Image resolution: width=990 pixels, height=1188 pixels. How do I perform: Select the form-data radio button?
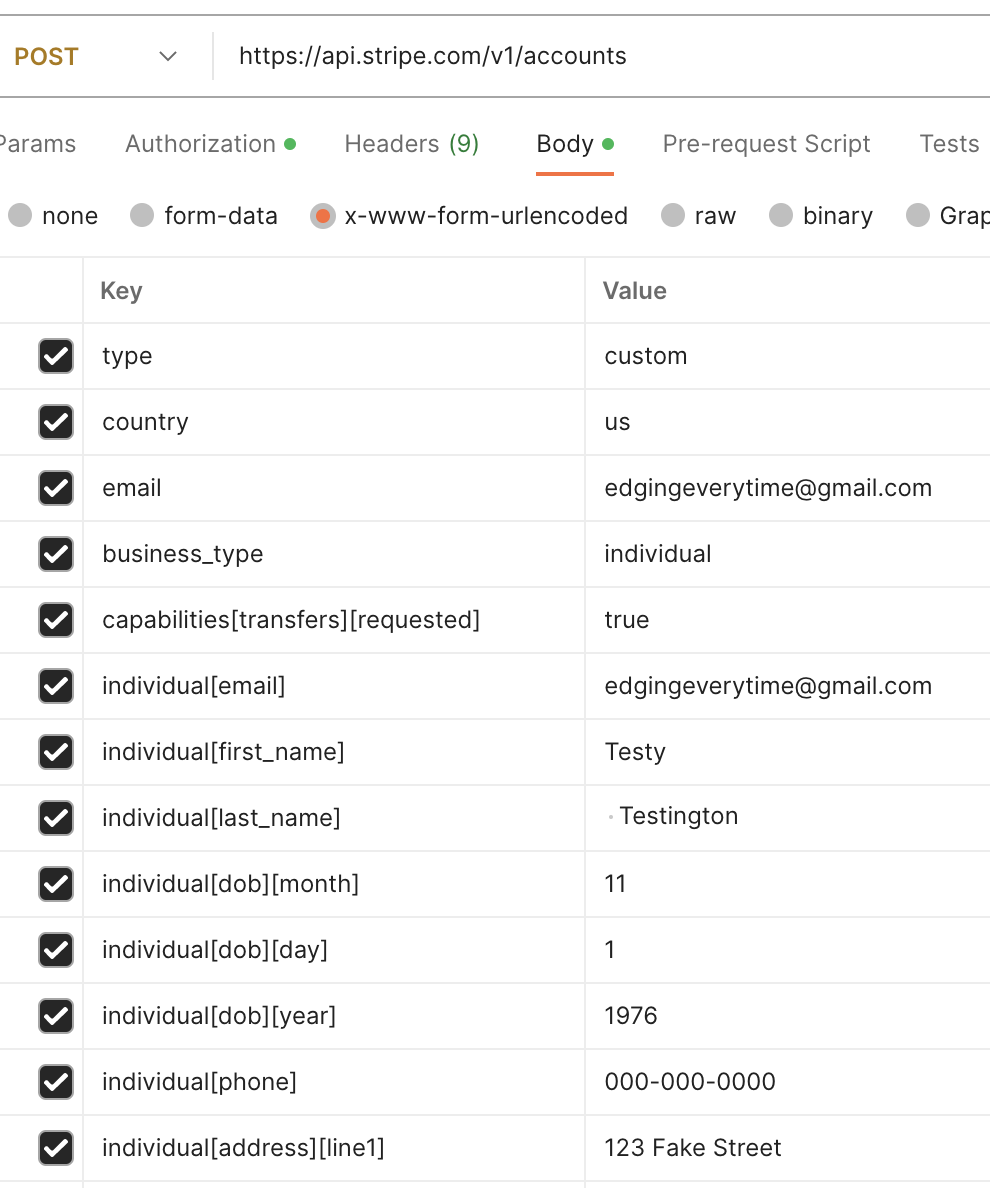pos(142,215)
